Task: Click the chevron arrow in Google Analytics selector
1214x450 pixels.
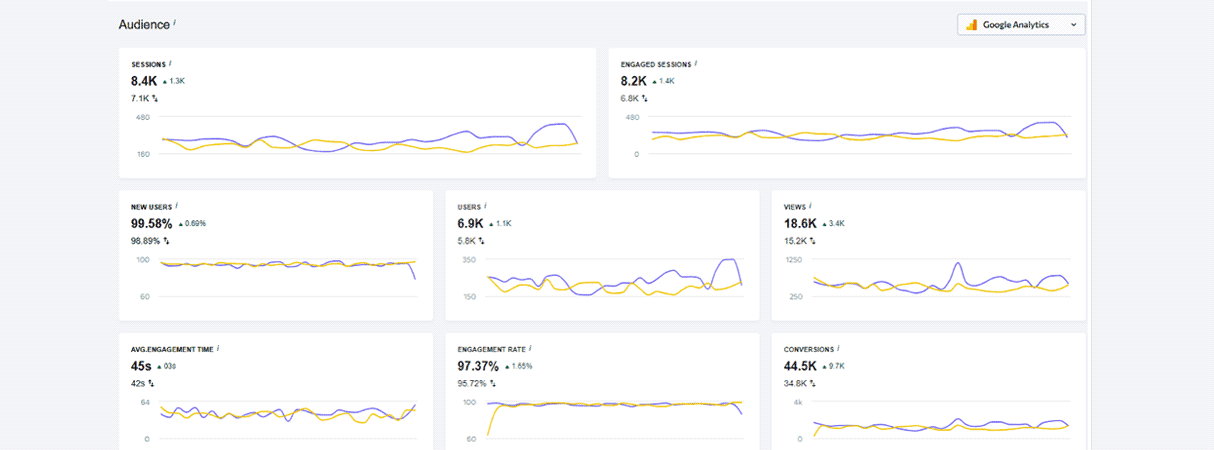Action: (x=1073, y=25)
